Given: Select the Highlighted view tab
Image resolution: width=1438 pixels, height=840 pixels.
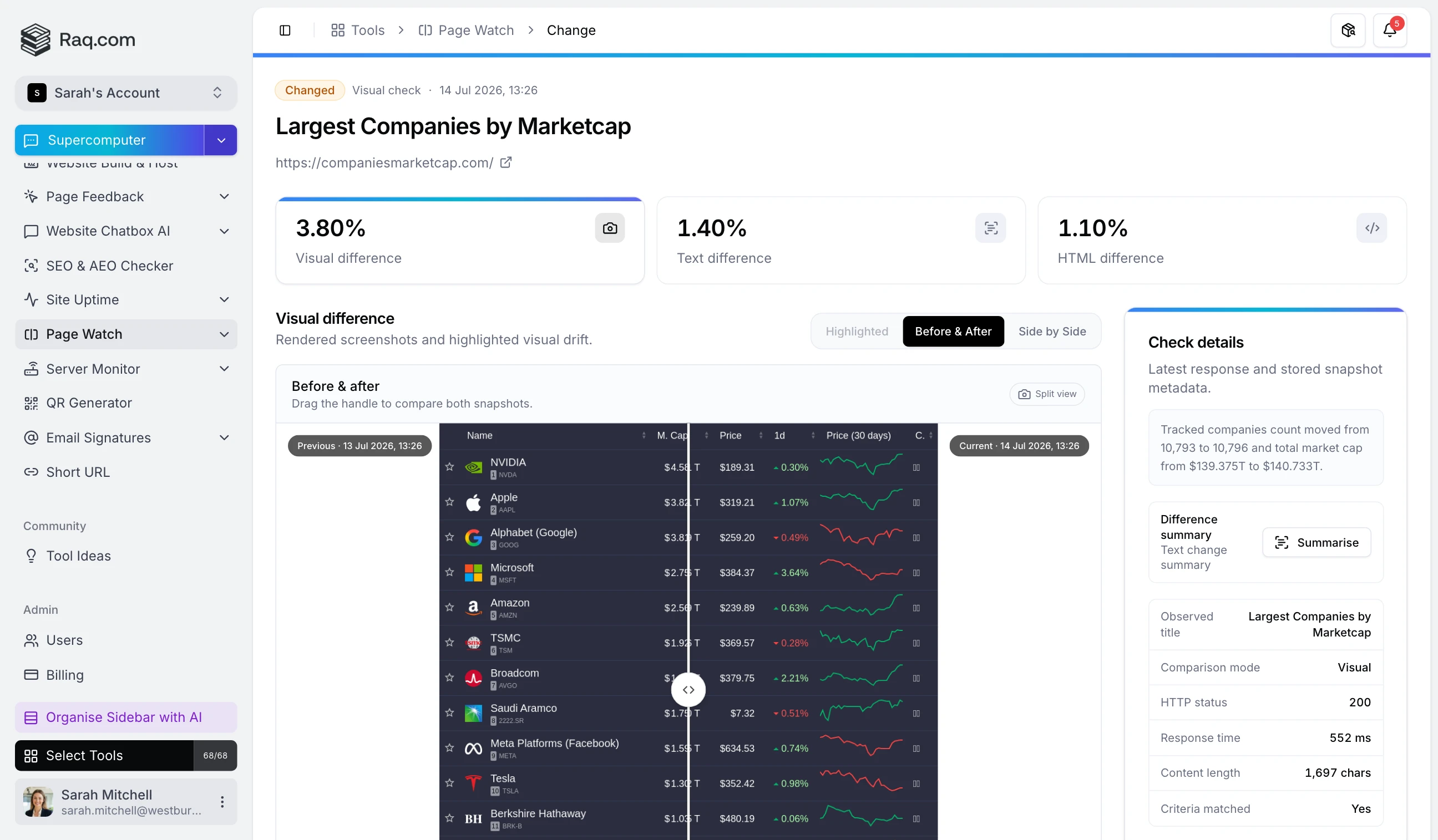Looking at the screenshot, I should [857, 332].
